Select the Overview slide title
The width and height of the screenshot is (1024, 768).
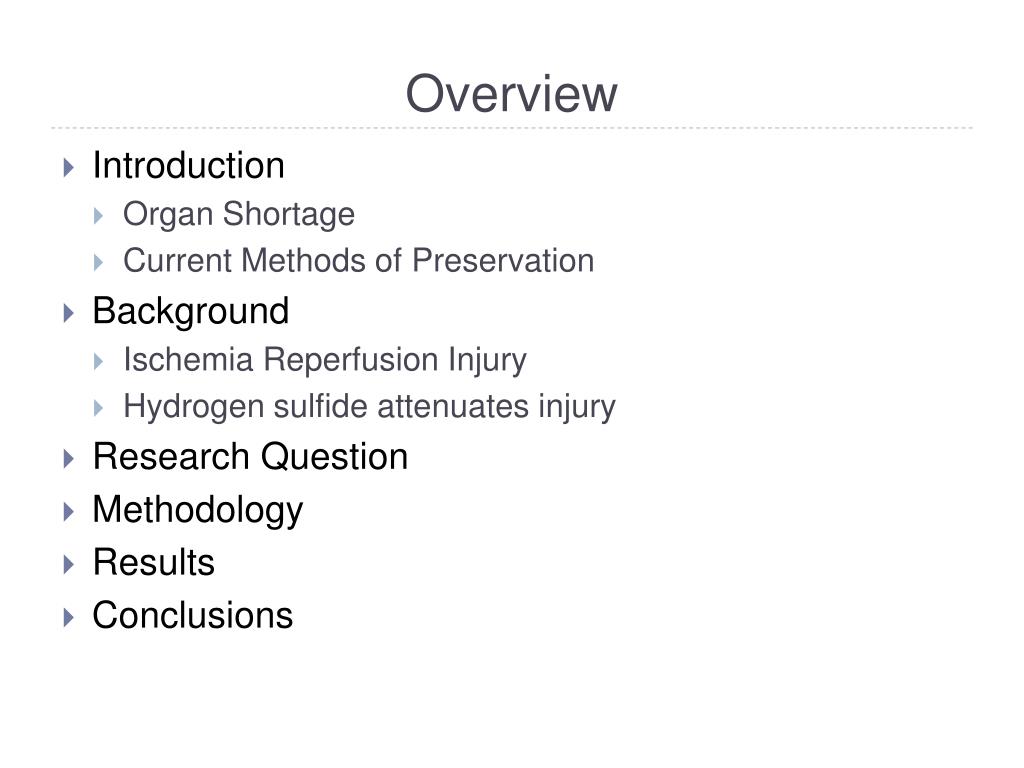[x=511, y=93]
